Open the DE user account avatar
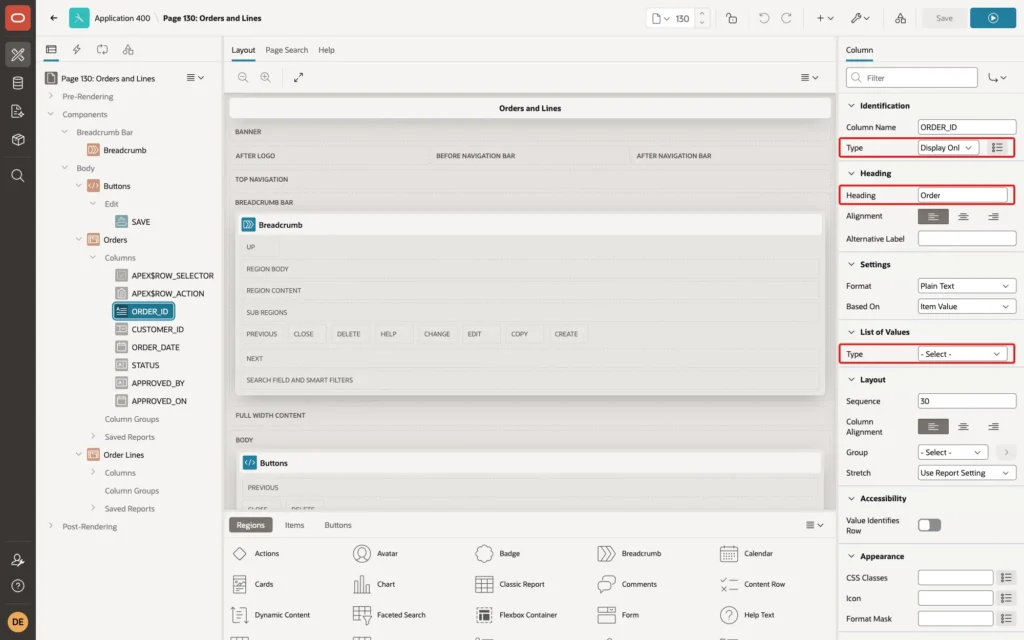Image resolution: width=1024 pixels, height=640 pixels. 18,621
